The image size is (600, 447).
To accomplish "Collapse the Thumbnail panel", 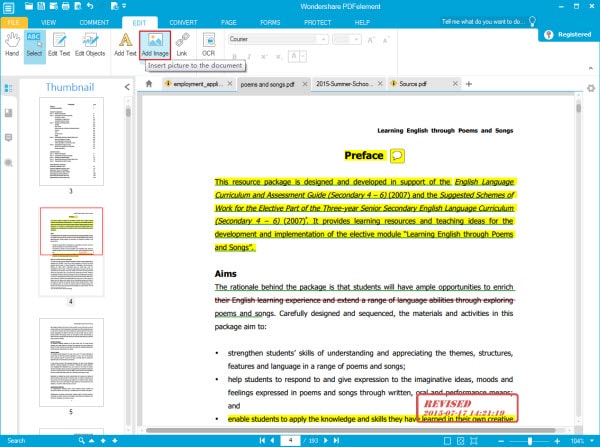I will click(x=127, y=87).
